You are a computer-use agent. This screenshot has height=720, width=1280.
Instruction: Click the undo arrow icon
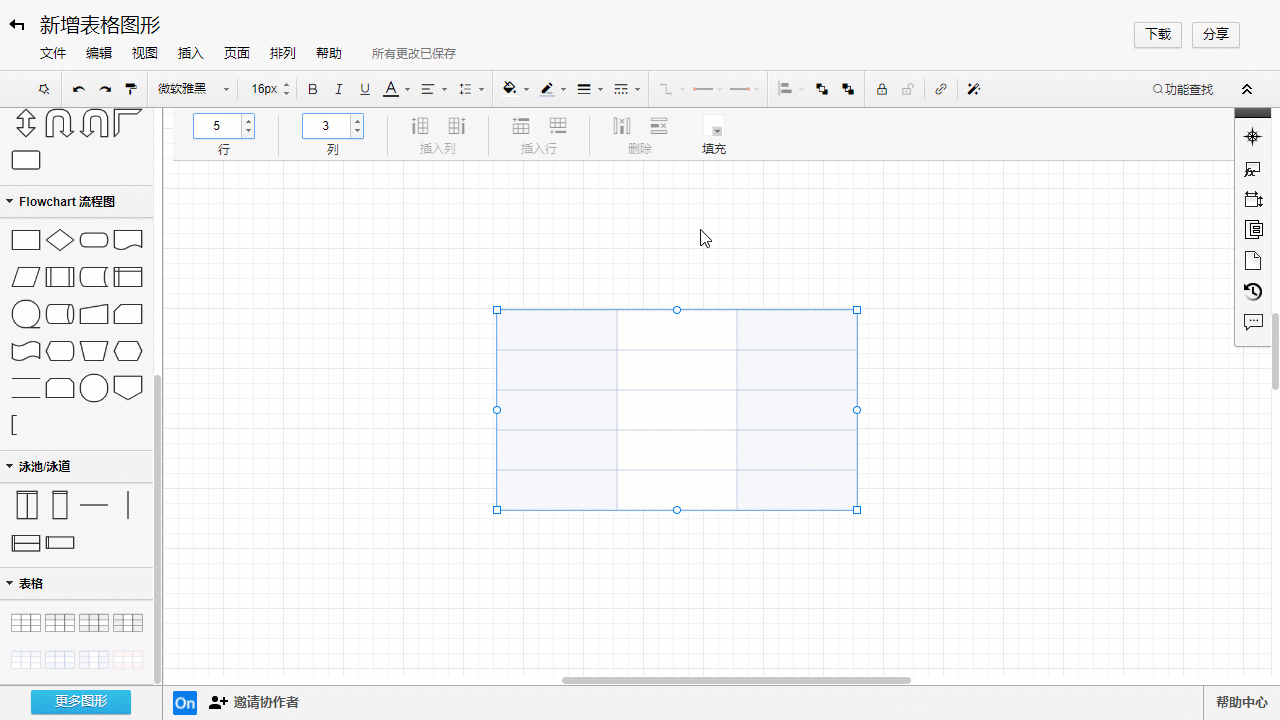click(78, 89)
